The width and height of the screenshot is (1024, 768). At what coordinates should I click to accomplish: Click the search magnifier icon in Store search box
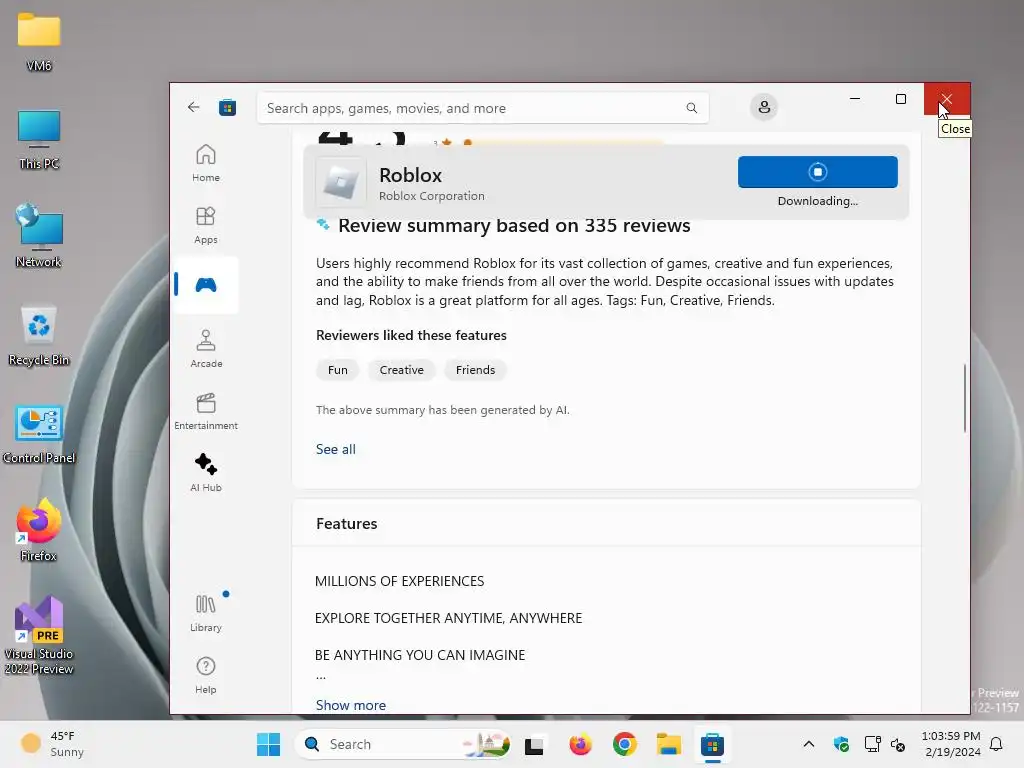tap(692, 108)
